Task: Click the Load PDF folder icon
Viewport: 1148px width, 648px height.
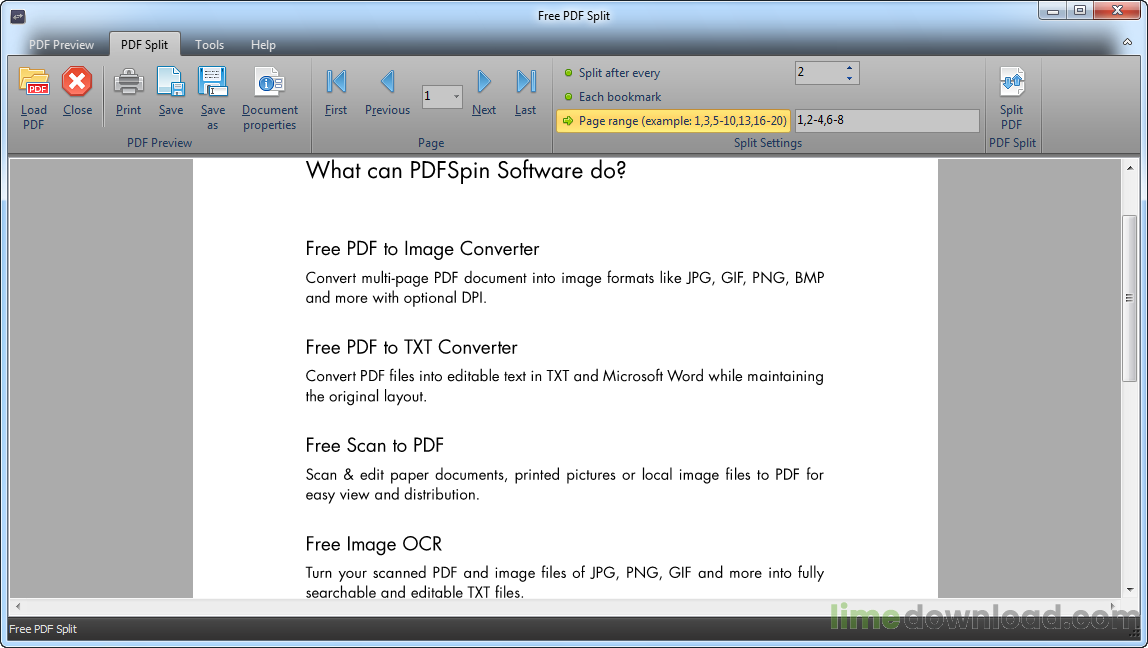Action: coord(34,83)
